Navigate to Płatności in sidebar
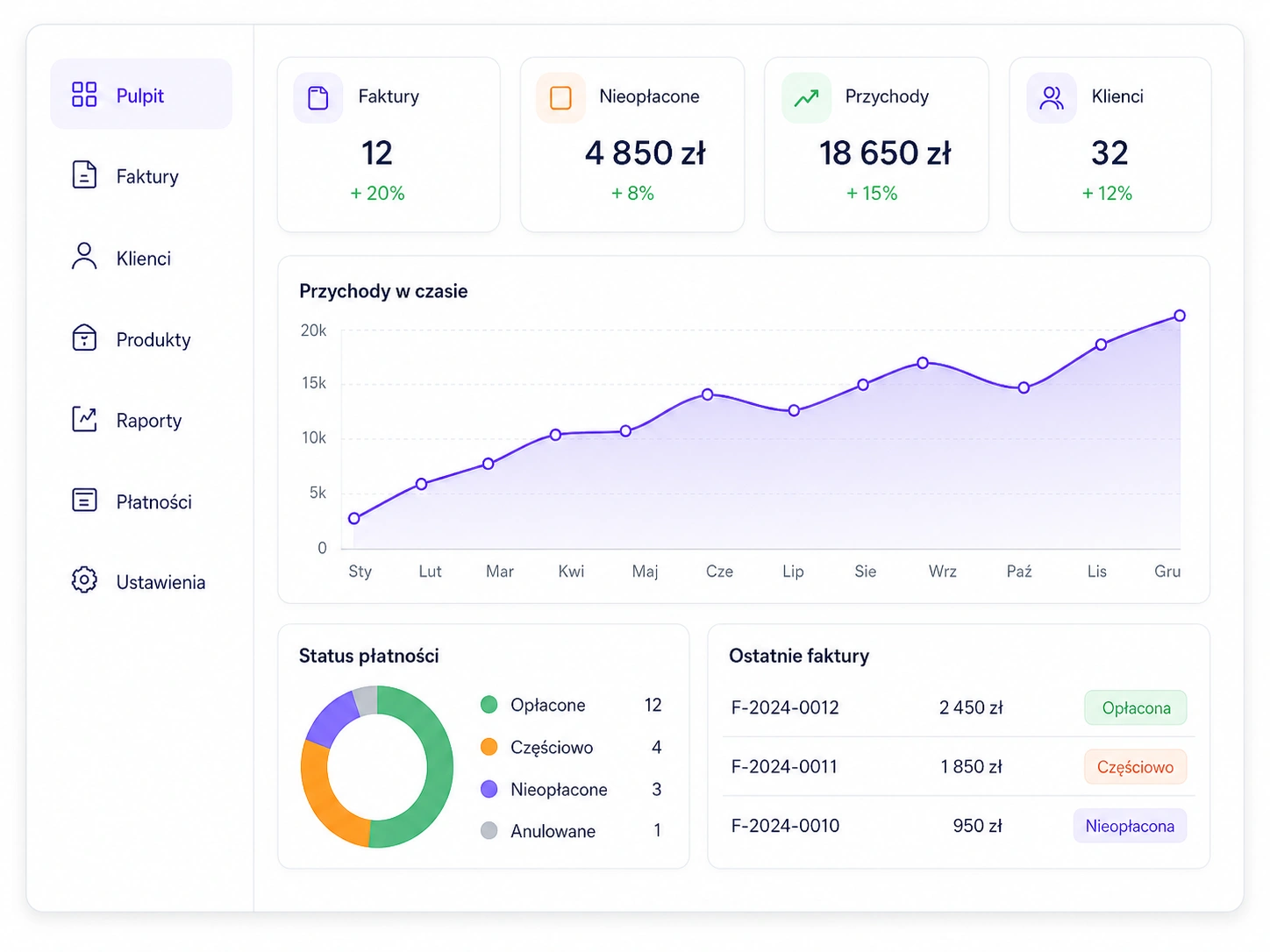 pos(141,501)
